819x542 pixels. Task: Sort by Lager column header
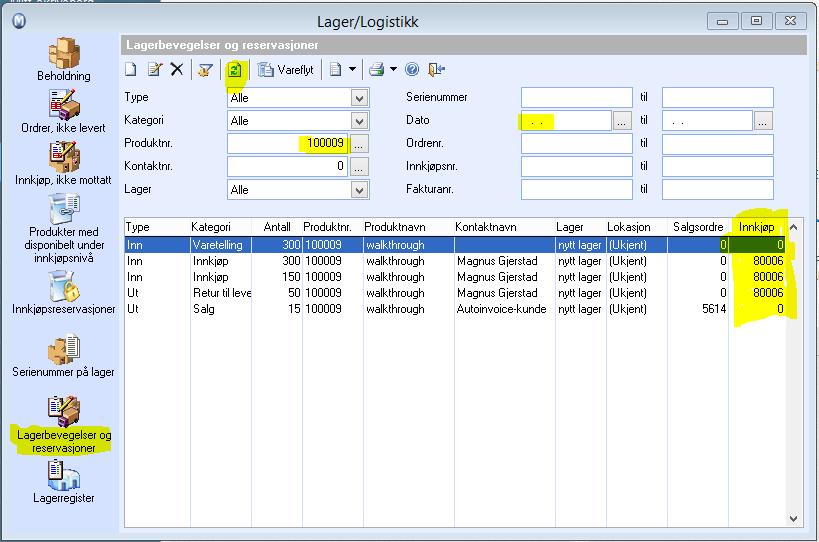click(581, 227)
